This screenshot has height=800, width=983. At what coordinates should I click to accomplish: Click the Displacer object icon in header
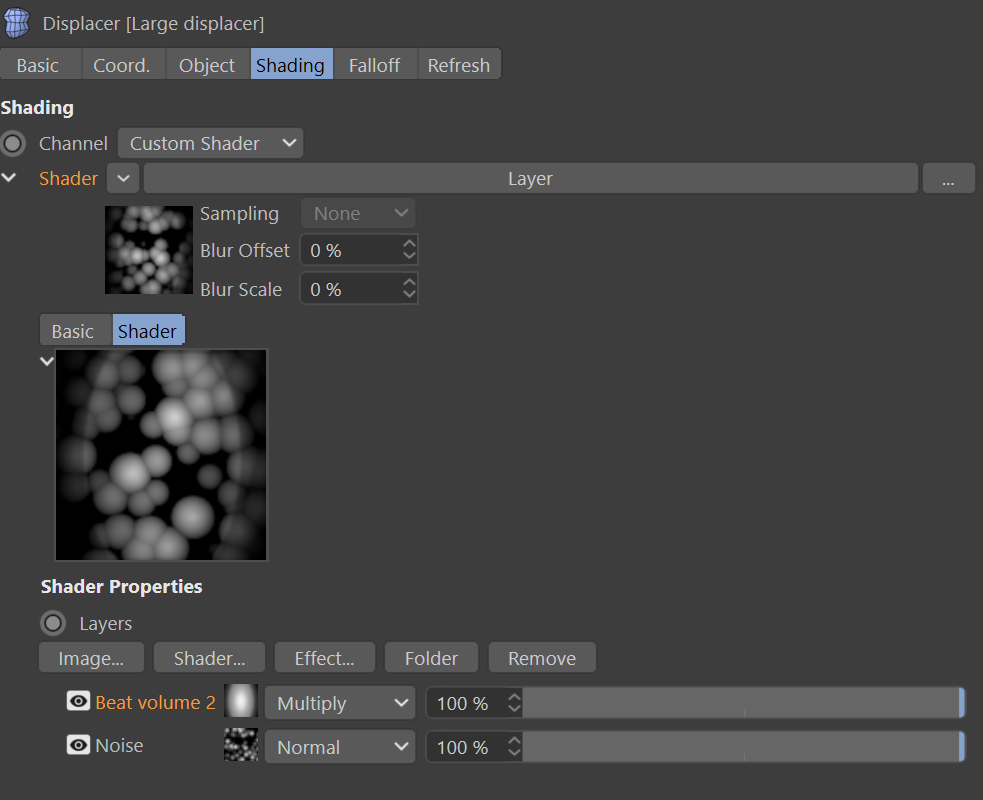tap(17, 21)
